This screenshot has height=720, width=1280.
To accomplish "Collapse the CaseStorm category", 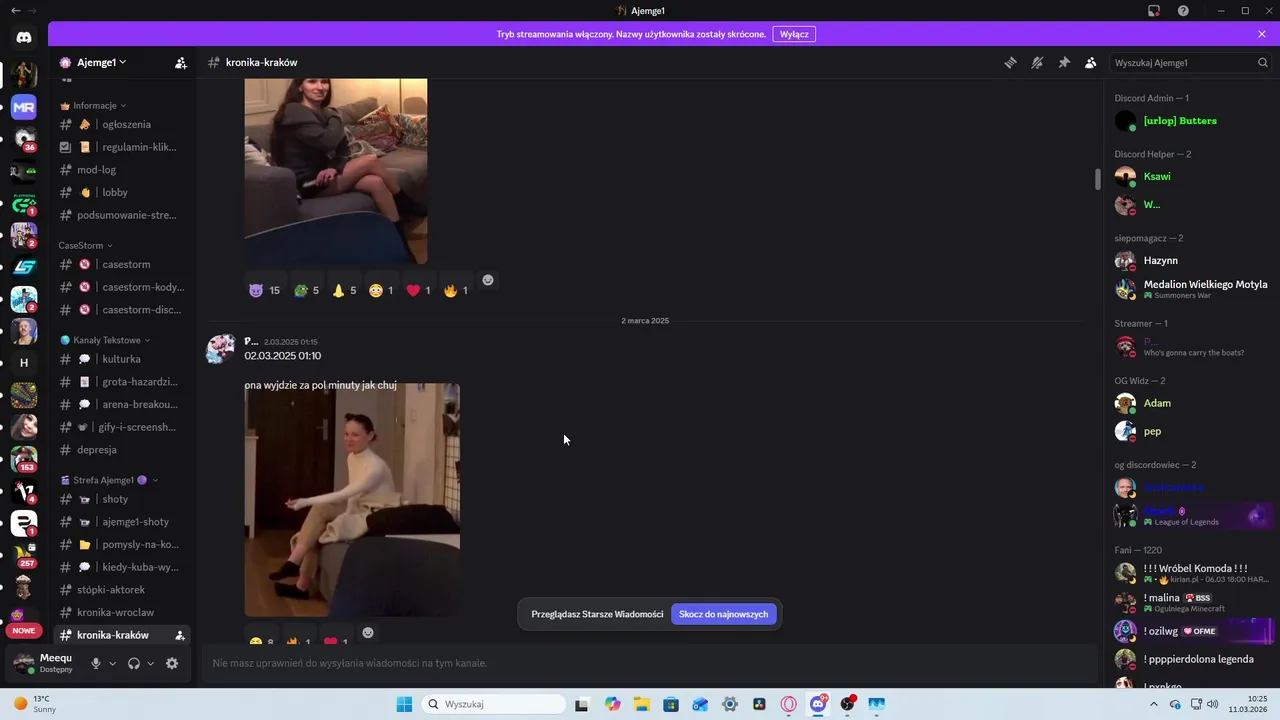I will [x=86, y=245].
